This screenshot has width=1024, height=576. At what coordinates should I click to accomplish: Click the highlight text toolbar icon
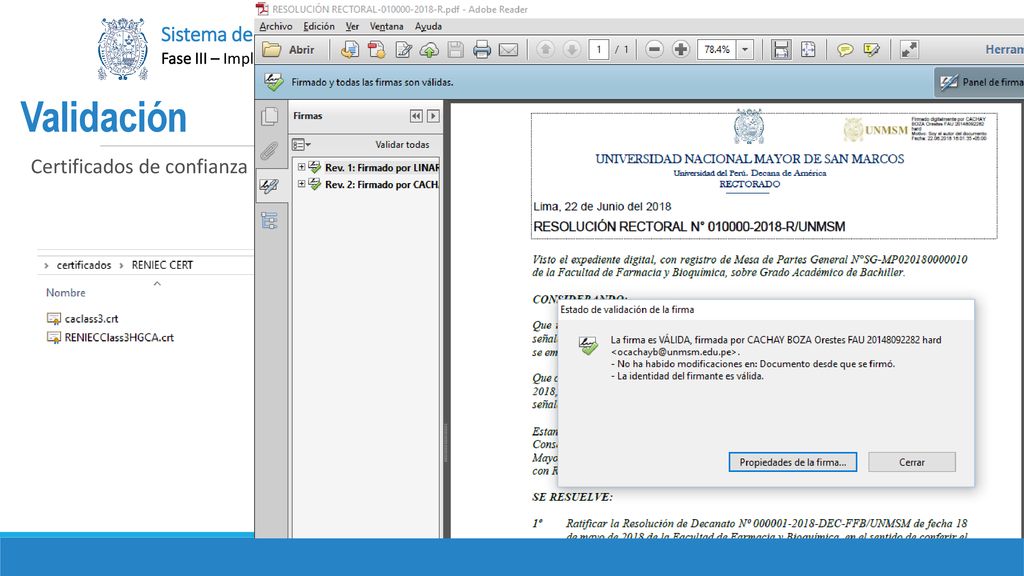(872, 50)
